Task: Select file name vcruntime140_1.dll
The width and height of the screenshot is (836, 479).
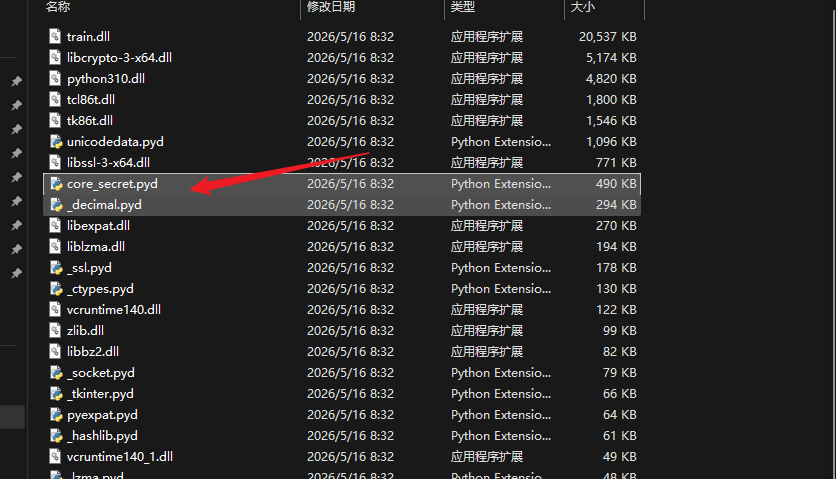Action: tap(120, 457)
